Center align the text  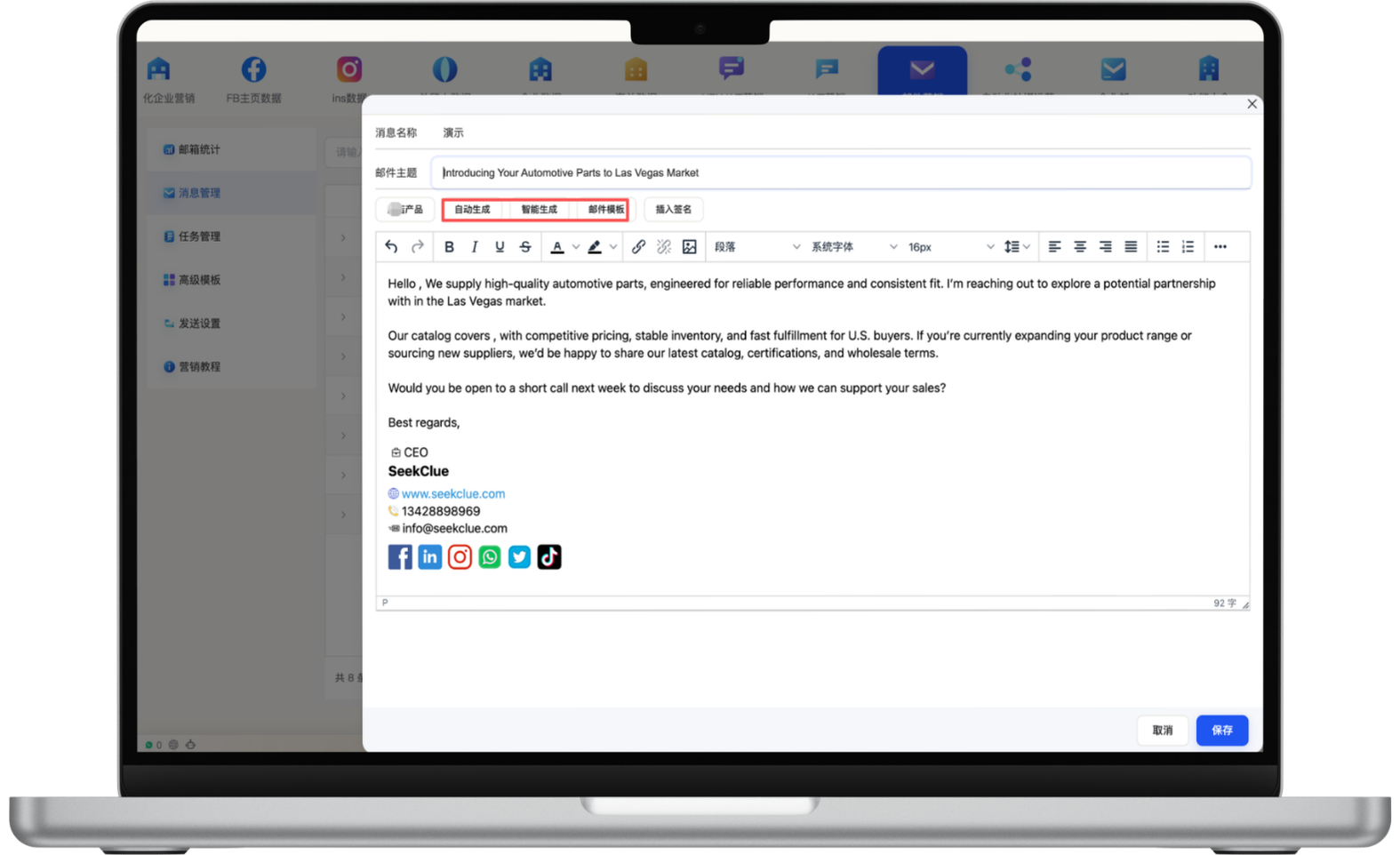1080,247
